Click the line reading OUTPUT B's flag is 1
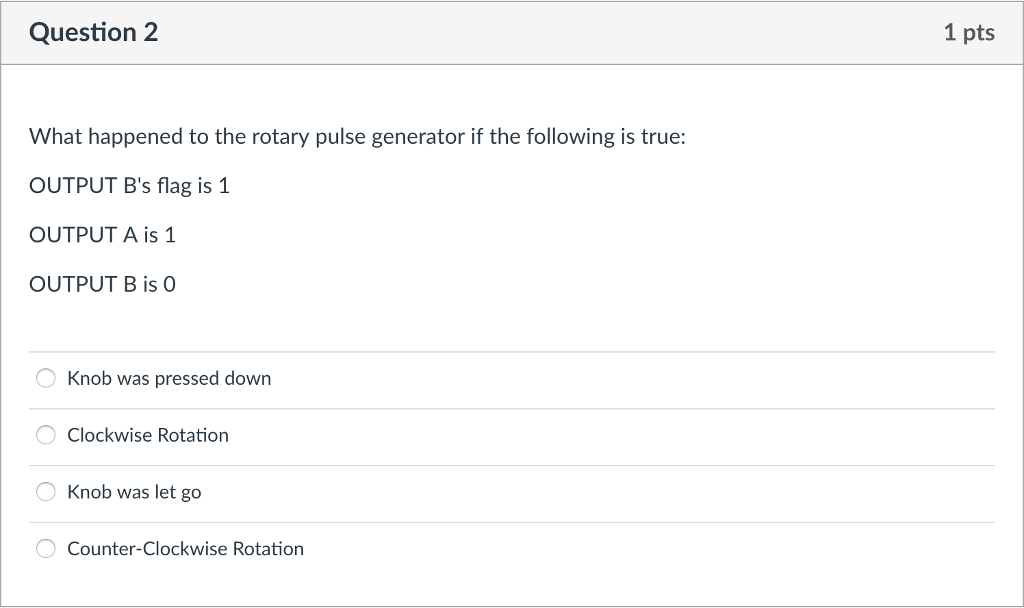The image size is (1024, 608). pos(129,185)
